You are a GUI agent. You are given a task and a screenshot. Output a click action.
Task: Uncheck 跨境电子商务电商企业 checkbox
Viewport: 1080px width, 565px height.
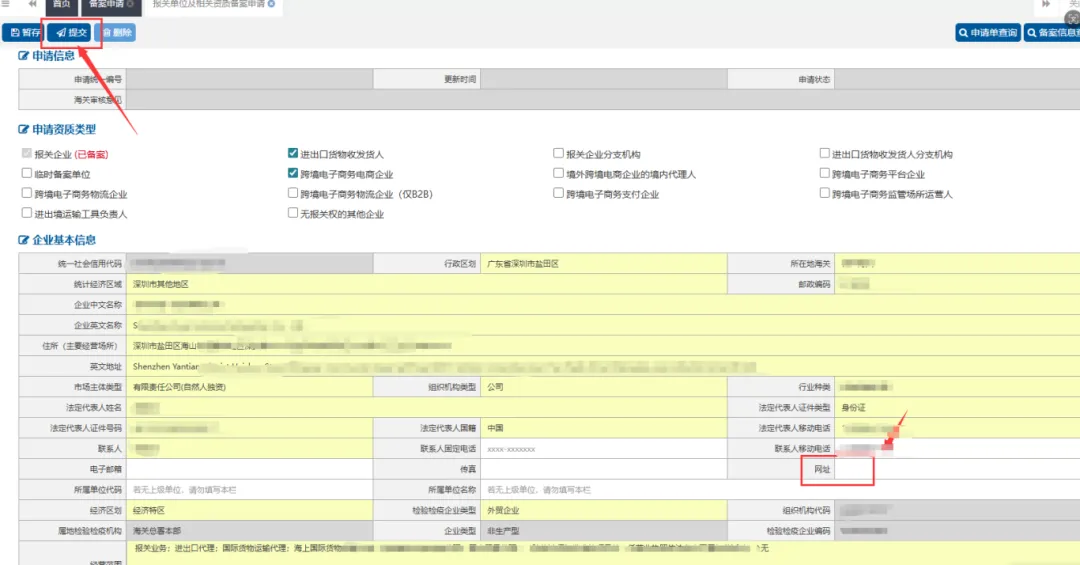click(x=293, y=174)
